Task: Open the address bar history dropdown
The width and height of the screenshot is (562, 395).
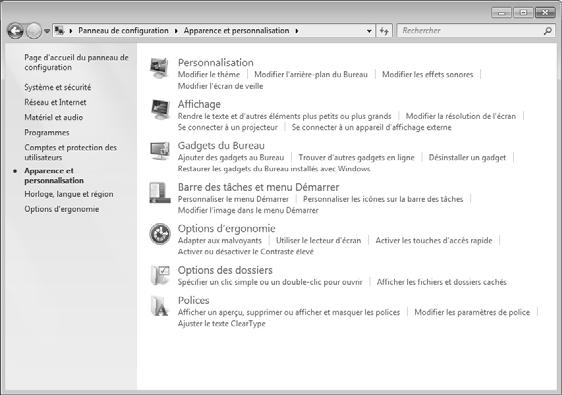Action: click(369, 31)
